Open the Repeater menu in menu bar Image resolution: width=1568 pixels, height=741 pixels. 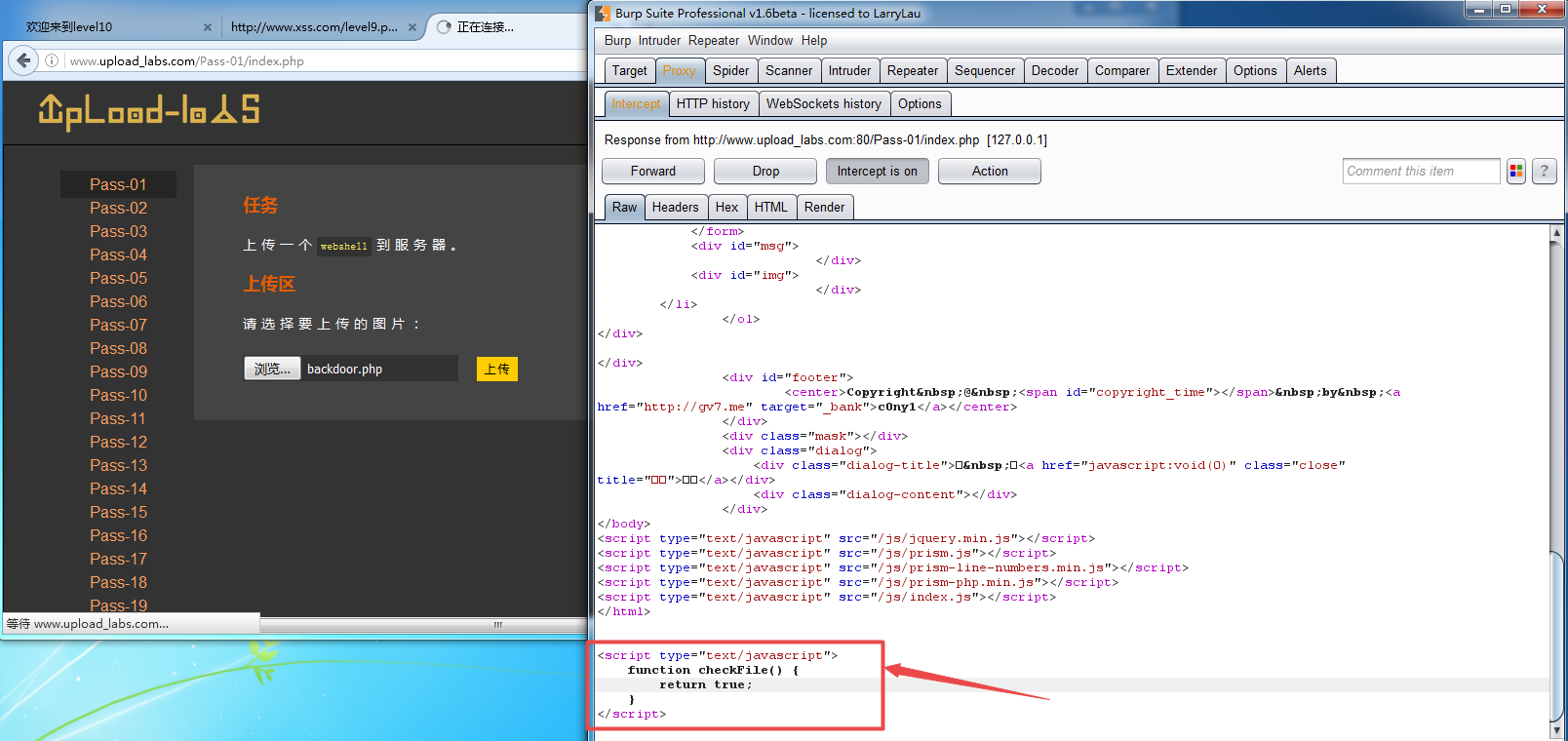(x=714, y=41)
